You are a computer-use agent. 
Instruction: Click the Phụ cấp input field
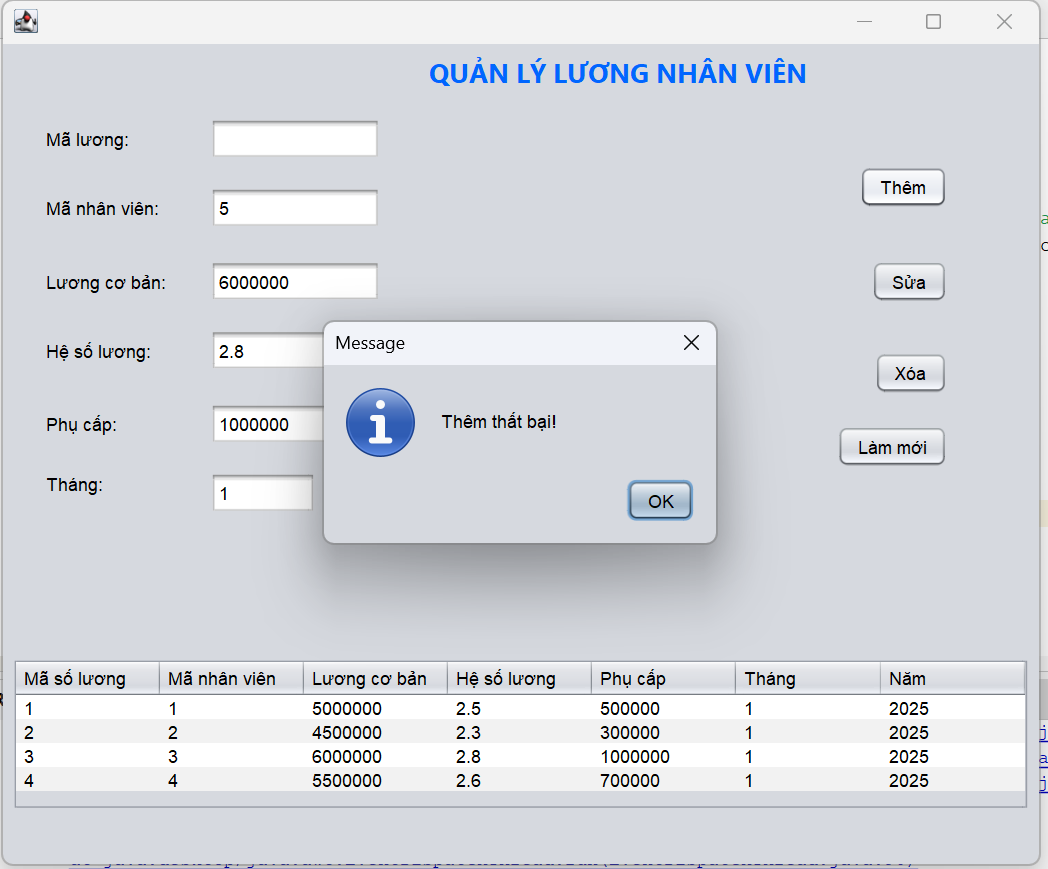tap(269, 424)
